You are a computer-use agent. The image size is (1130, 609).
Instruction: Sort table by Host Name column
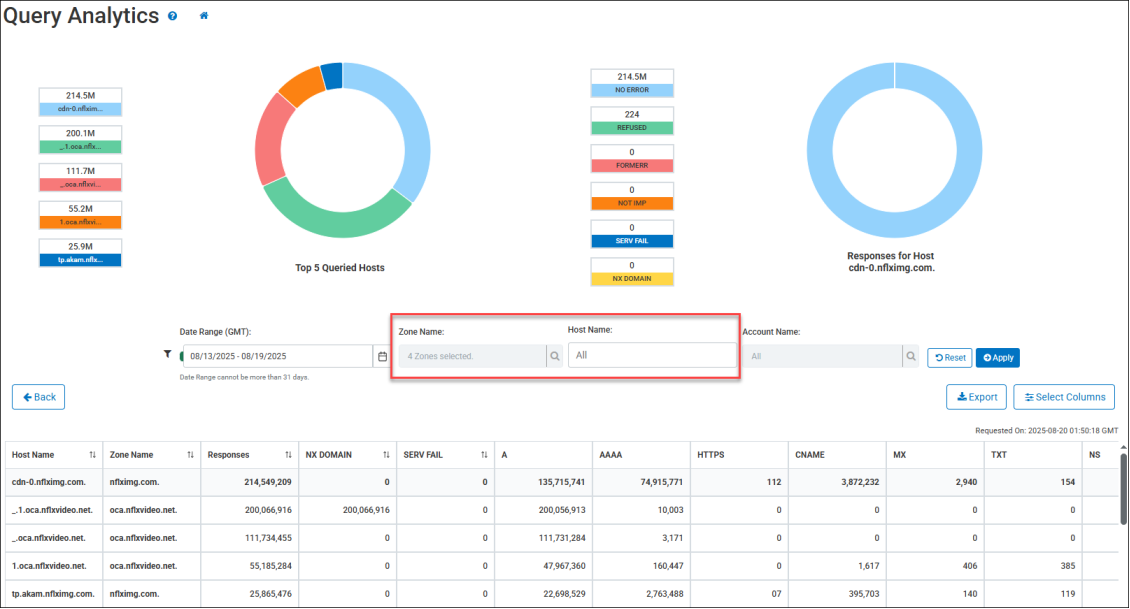(92, 455)
